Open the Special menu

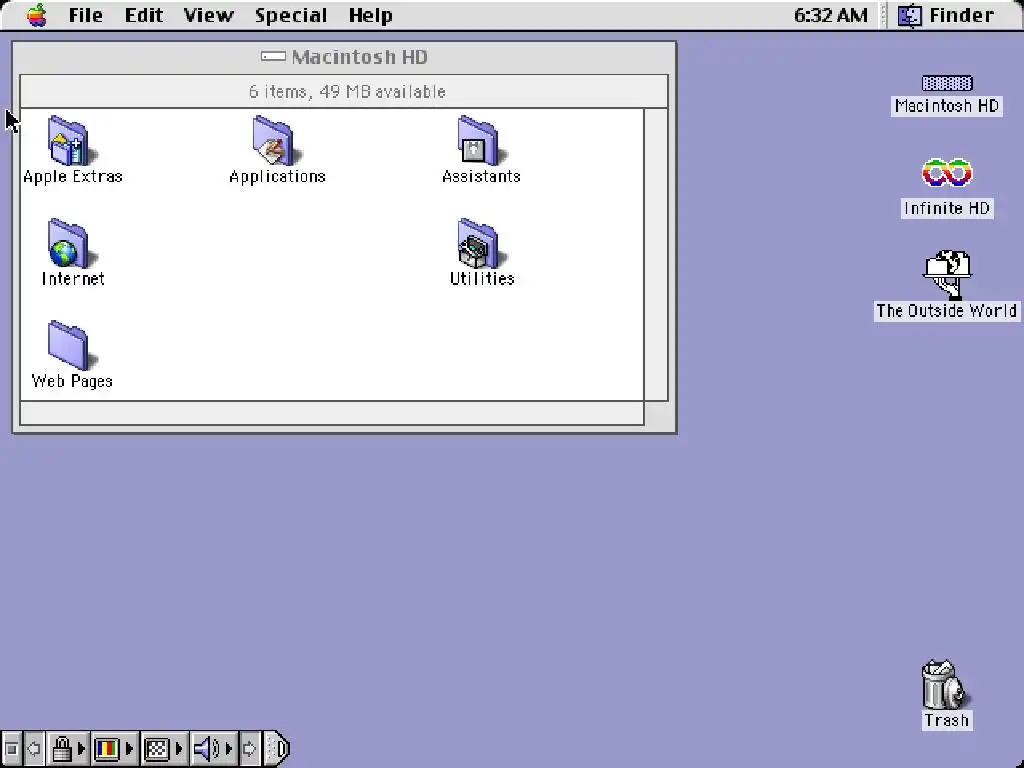click(x=291, y=15)
